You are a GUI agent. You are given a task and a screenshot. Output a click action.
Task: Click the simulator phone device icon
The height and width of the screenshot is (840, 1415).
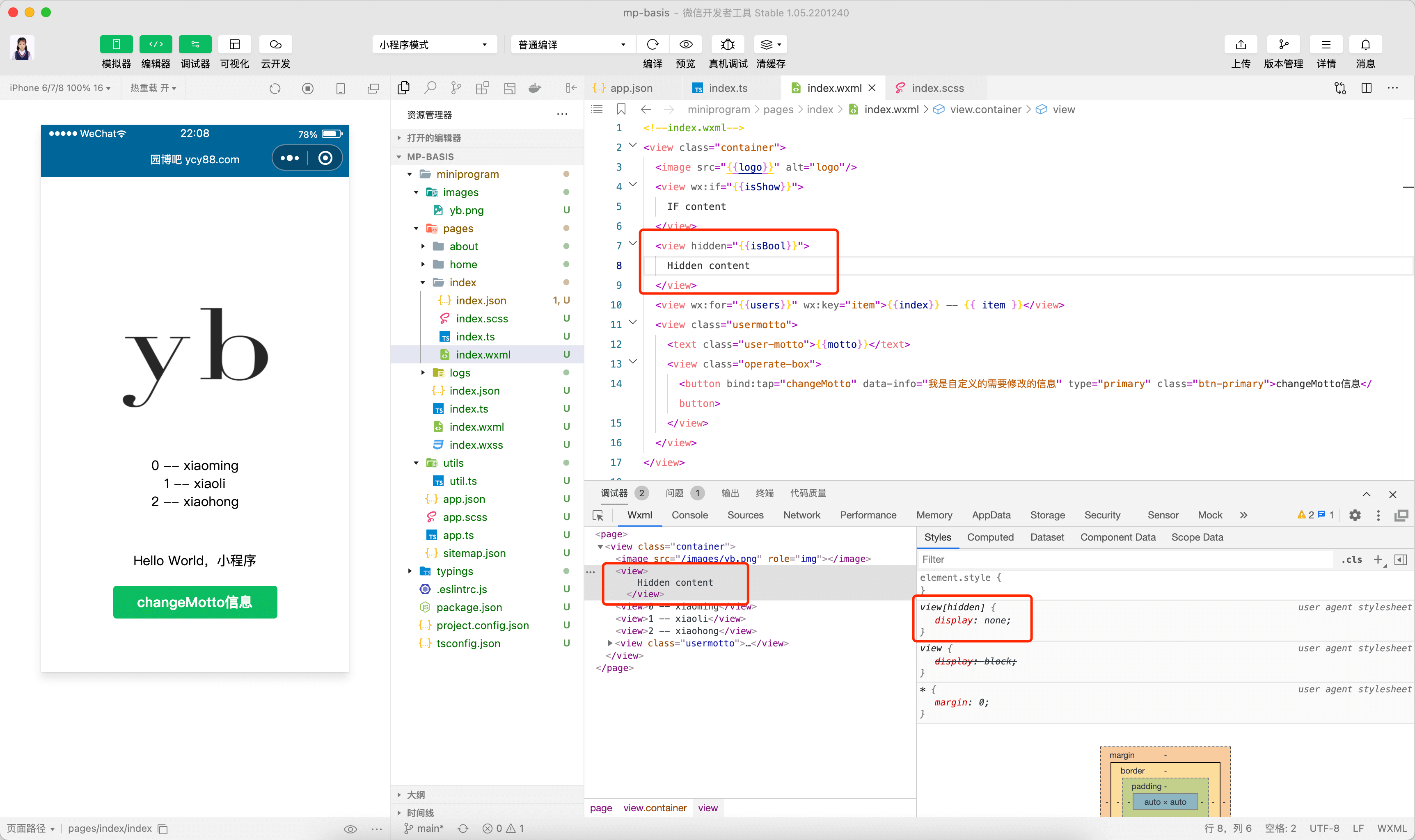point(340,88)
